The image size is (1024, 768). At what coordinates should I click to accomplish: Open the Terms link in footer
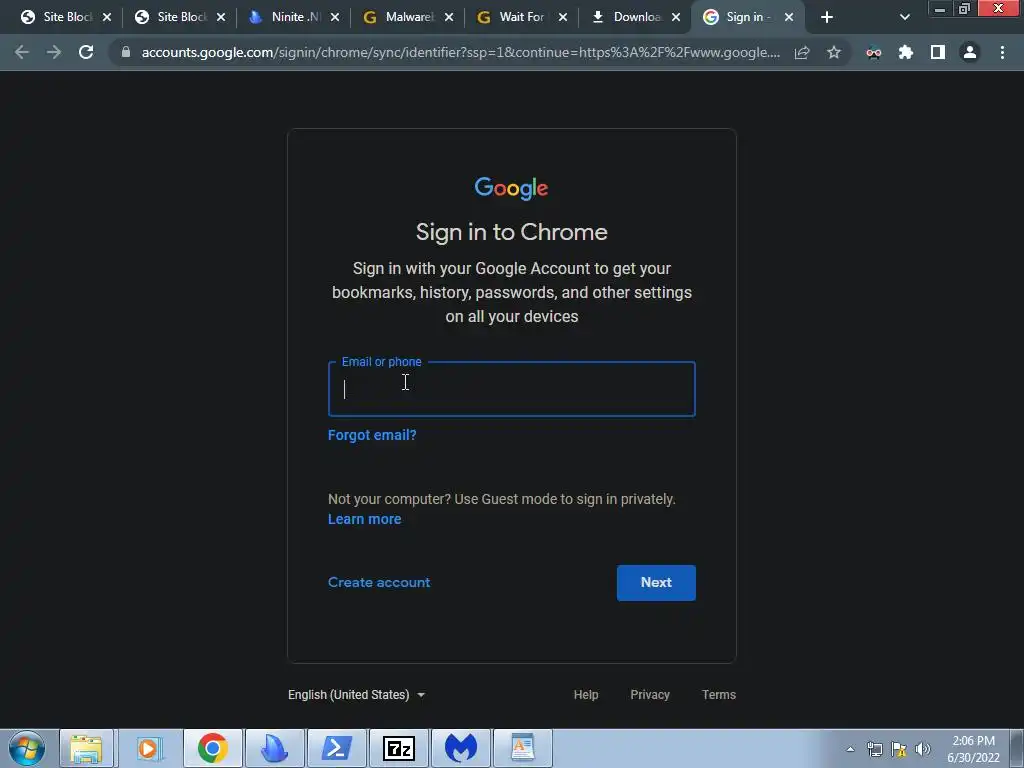pos(718,695)
